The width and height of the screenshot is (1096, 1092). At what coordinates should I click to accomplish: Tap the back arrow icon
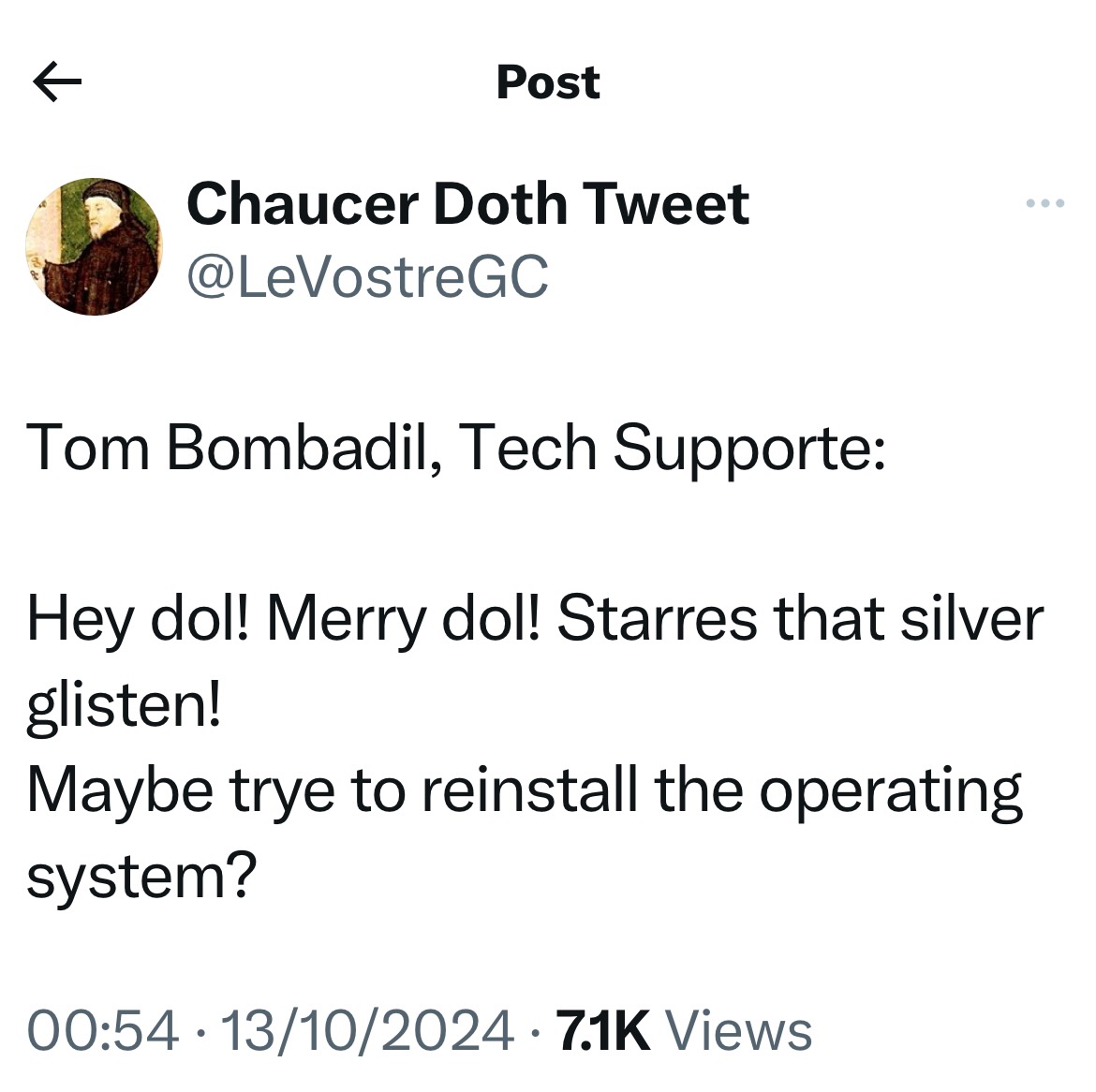point(57,82)
